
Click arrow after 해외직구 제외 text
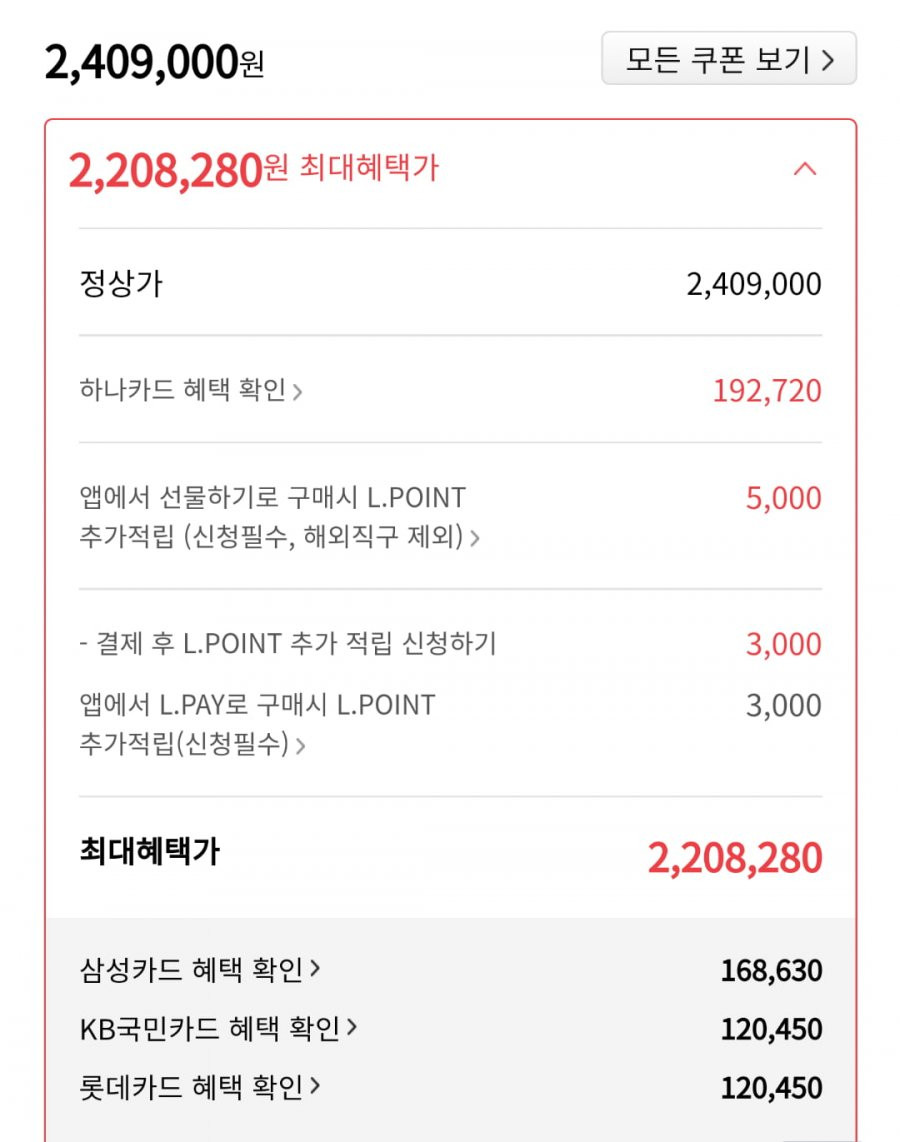point(475,538)
